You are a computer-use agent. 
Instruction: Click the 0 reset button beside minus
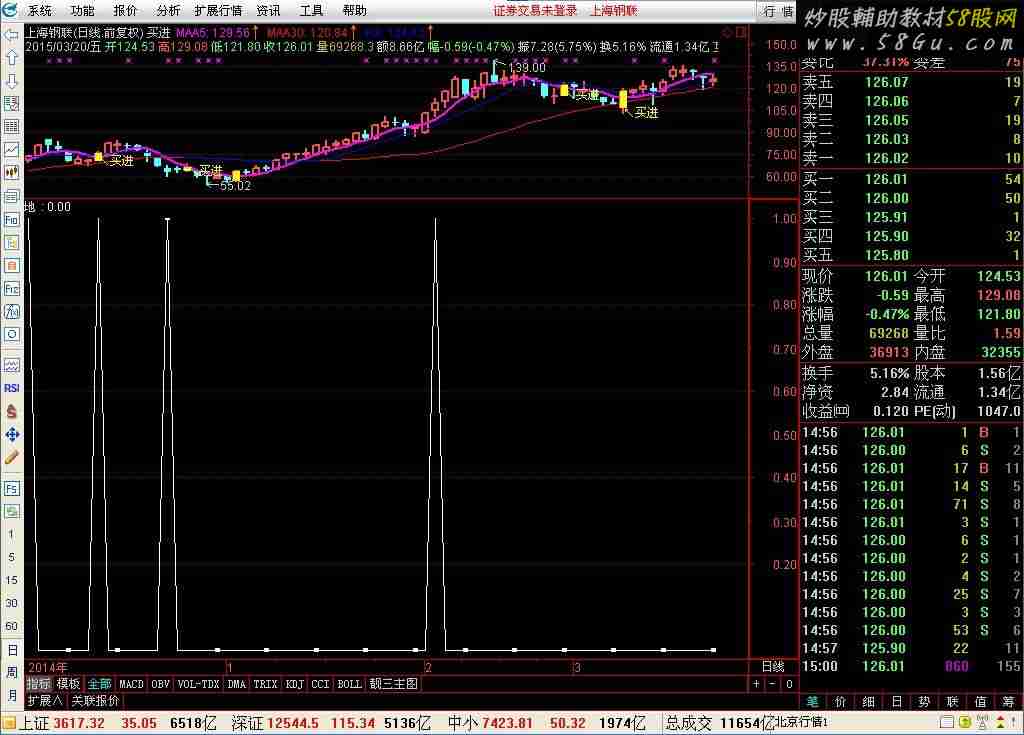(789, 684)
